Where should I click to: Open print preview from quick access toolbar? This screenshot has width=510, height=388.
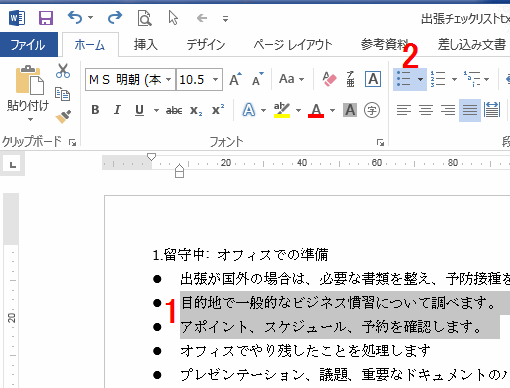144,18
